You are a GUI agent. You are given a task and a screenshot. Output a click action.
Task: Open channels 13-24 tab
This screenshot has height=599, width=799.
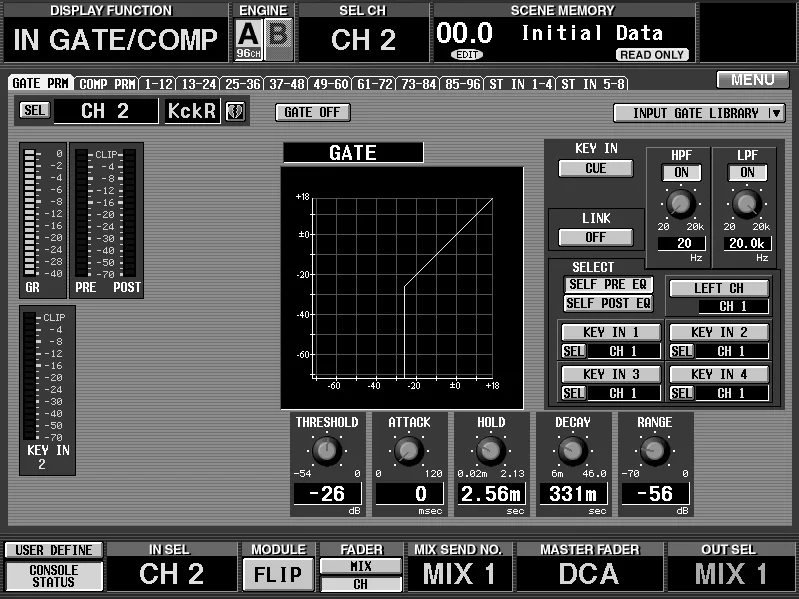[x=199, y=84]
